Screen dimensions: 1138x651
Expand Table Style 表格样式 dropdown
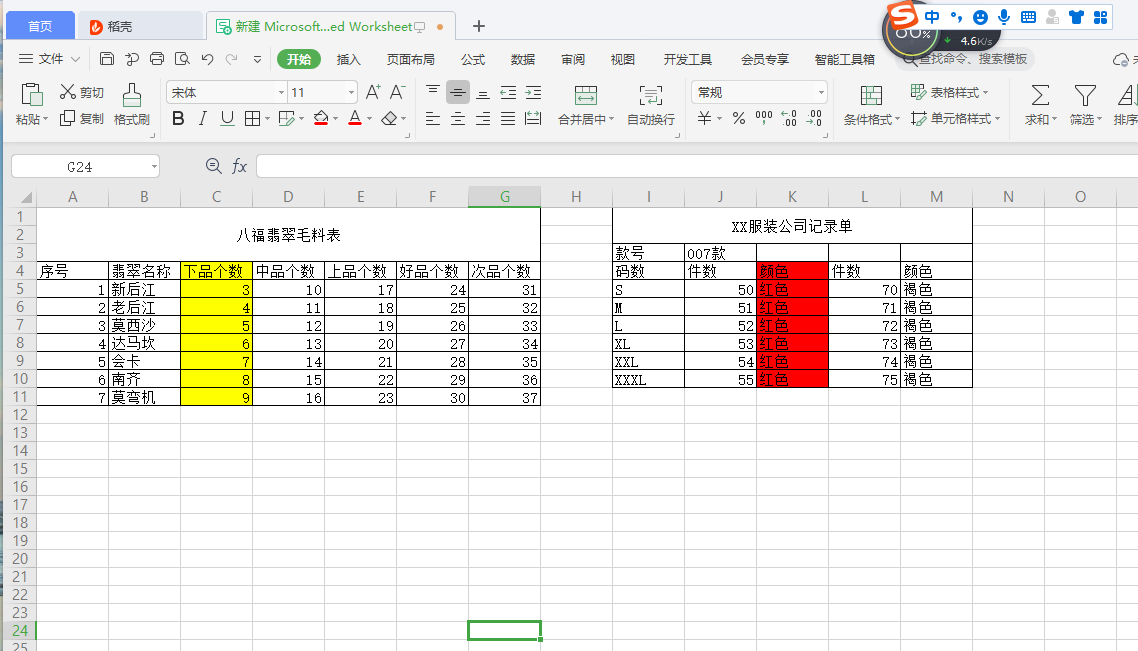[x=985, y=92]
